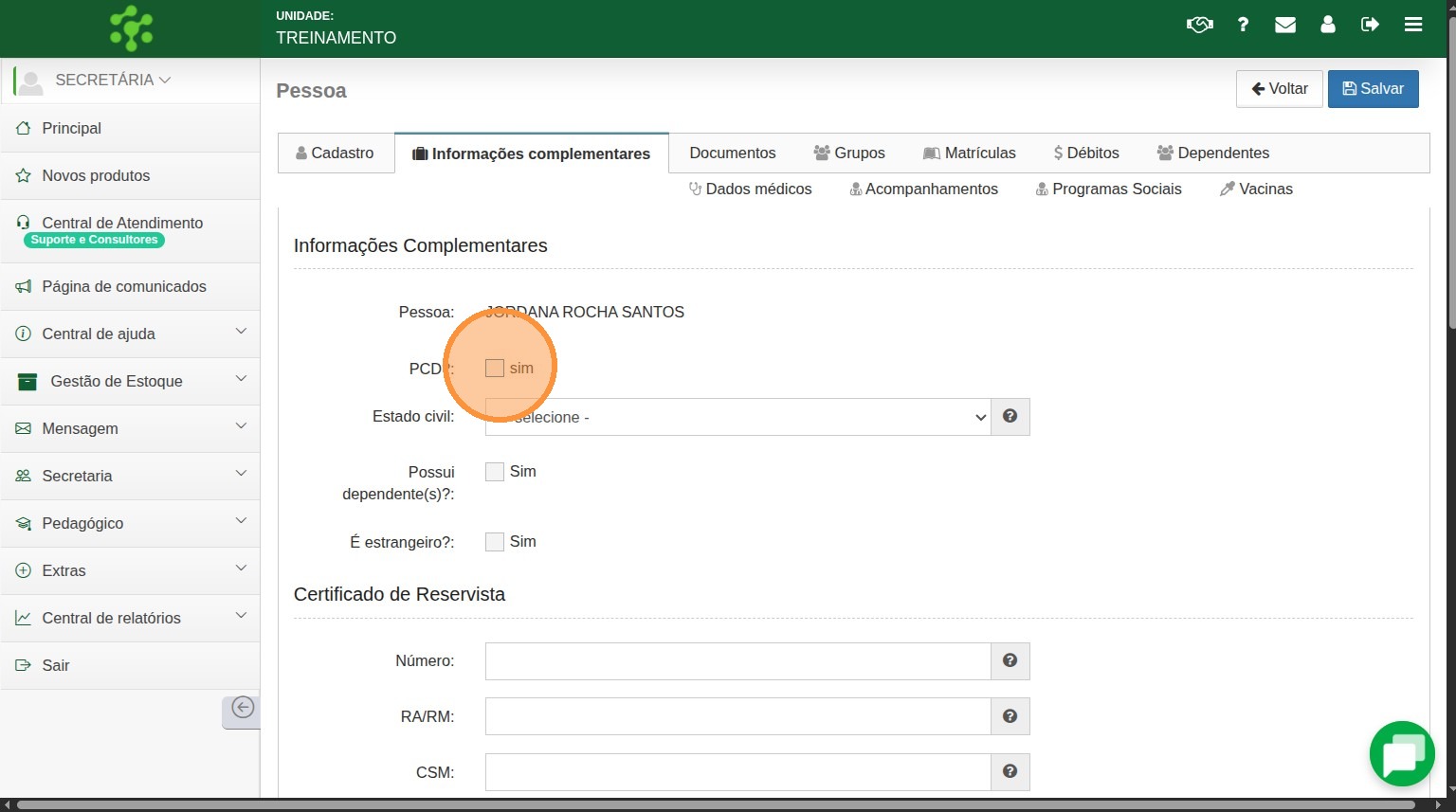Open the envelope messages icon

[x=1285, y=25]
